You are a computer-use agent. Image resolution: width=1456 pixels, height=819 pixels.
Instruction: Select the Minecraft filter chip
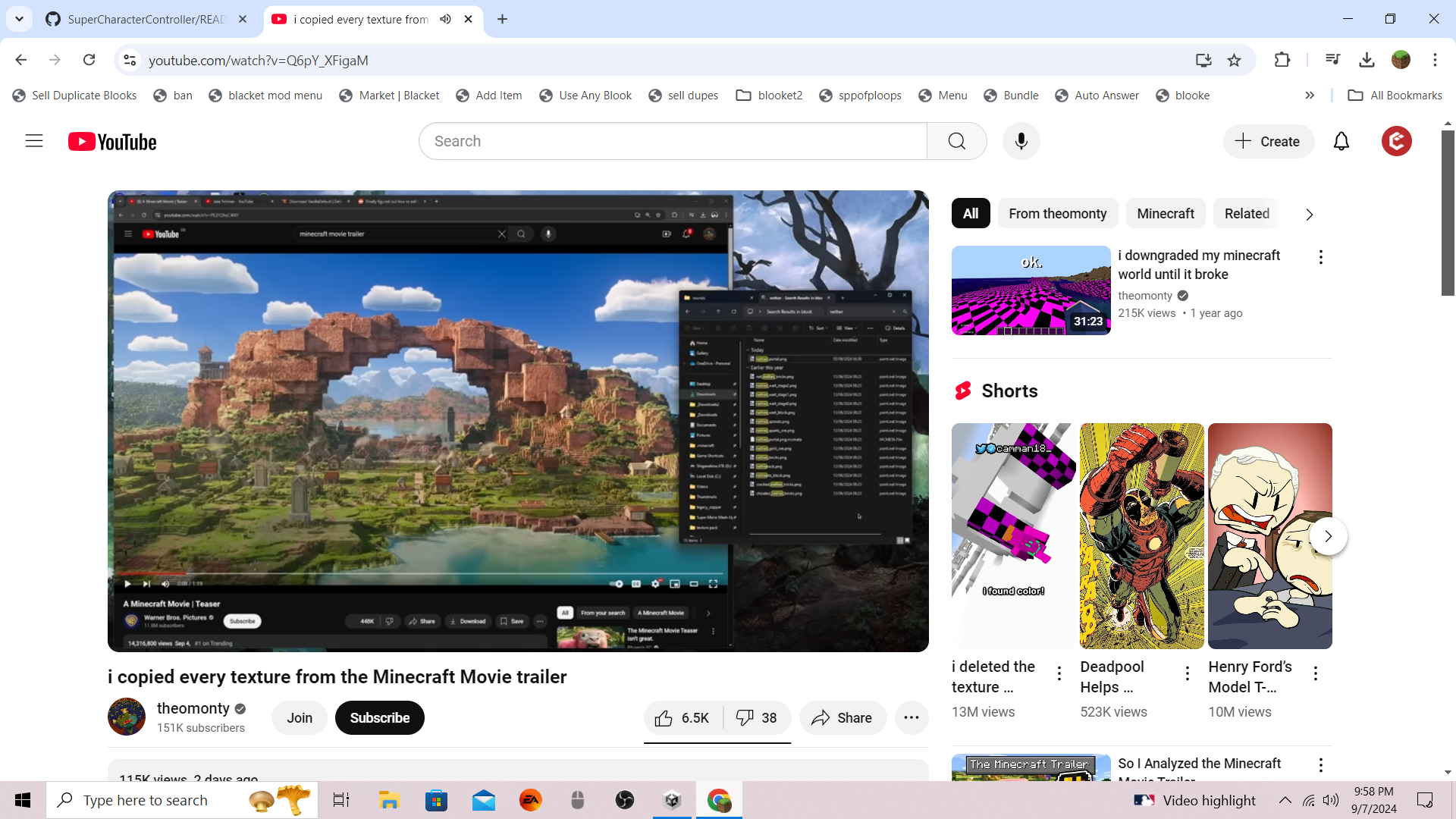coord(1165,214)
